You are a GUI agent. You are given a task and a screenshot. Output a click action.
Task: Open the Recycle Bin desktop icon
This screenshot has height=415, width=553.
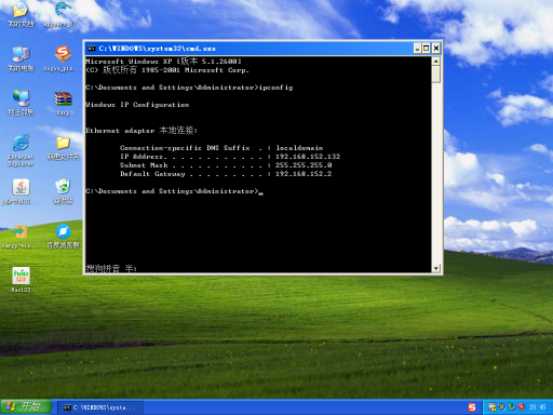[x=63, y=191]
